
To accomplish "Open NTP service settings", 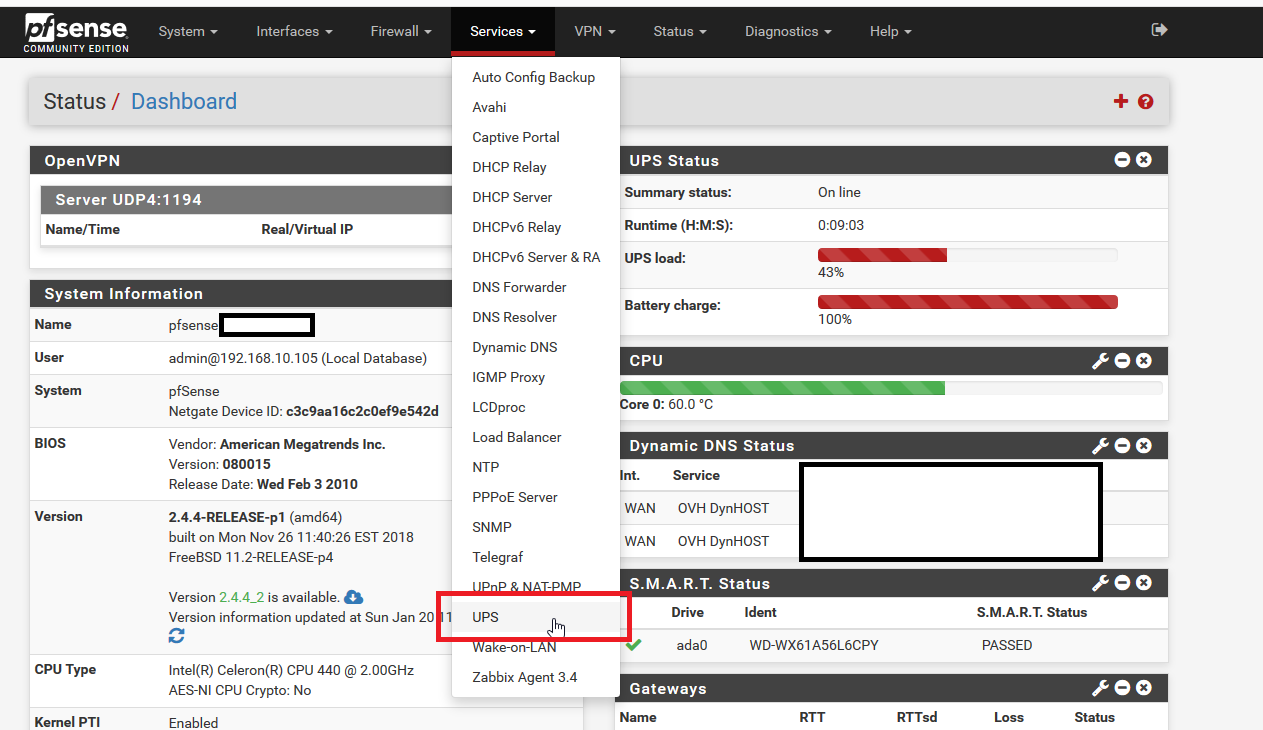I will [x=536, y=467].
